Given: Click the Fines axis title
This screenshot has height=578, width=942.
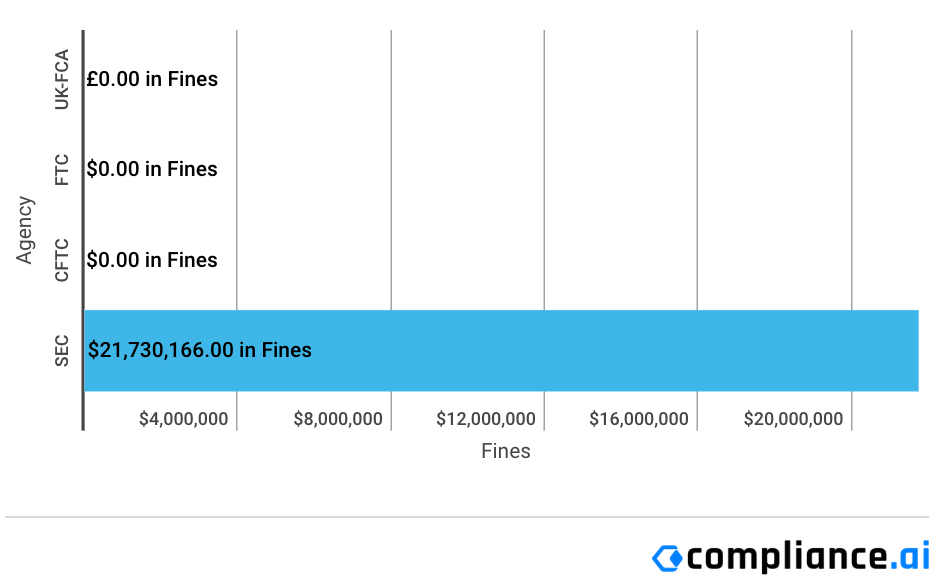Looking at the screenshot, I should pyautogui.click(x=506, y=451).
